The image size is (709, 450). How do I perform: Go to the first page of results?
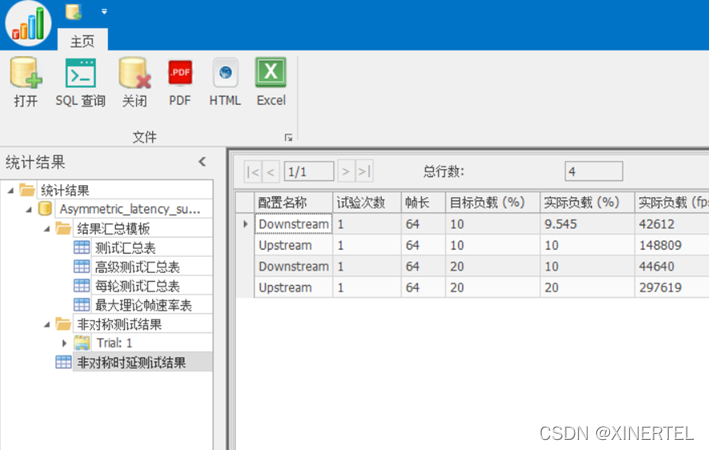253,172
